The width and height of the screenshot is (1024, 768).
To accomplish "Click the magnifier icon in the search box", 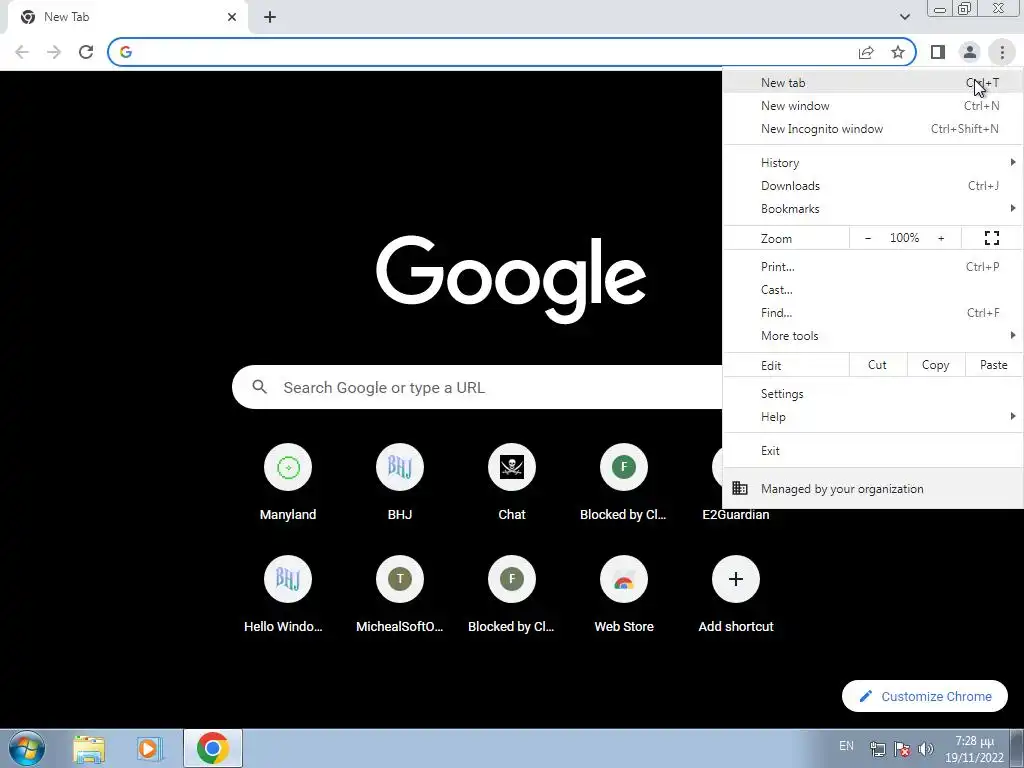I will coord(259,387).
